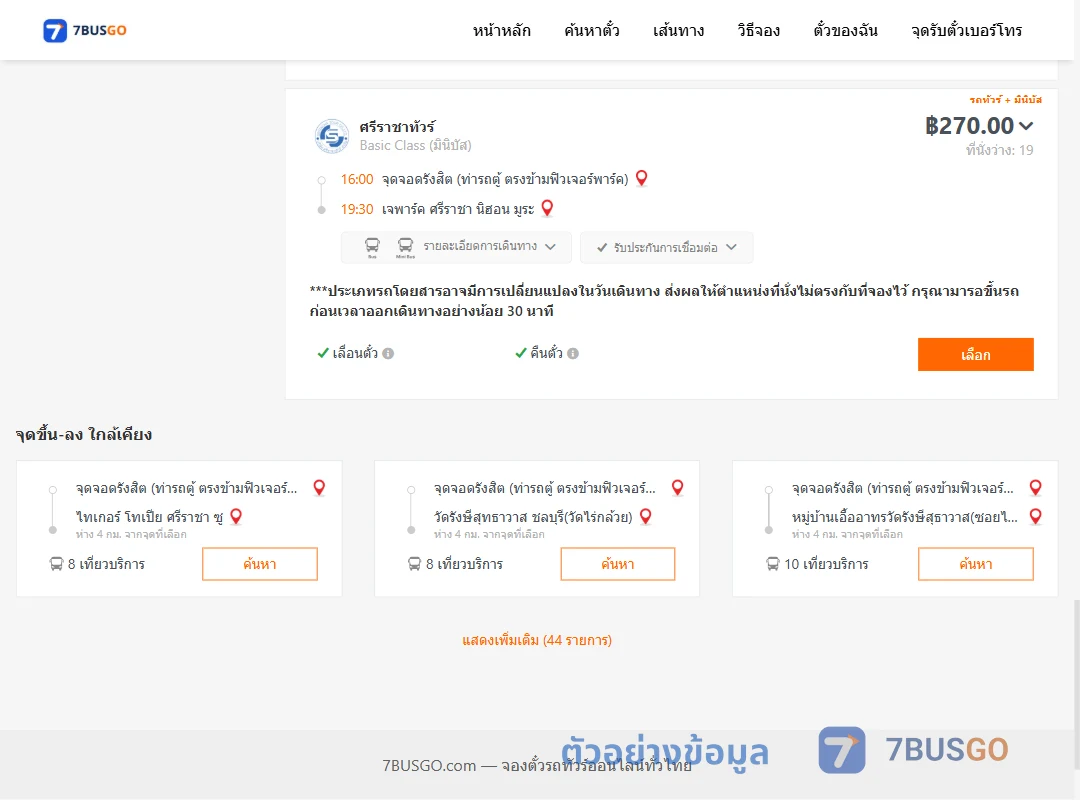
Task: Open the หน้าหลัก menu item
Action: tap(501, 30)
